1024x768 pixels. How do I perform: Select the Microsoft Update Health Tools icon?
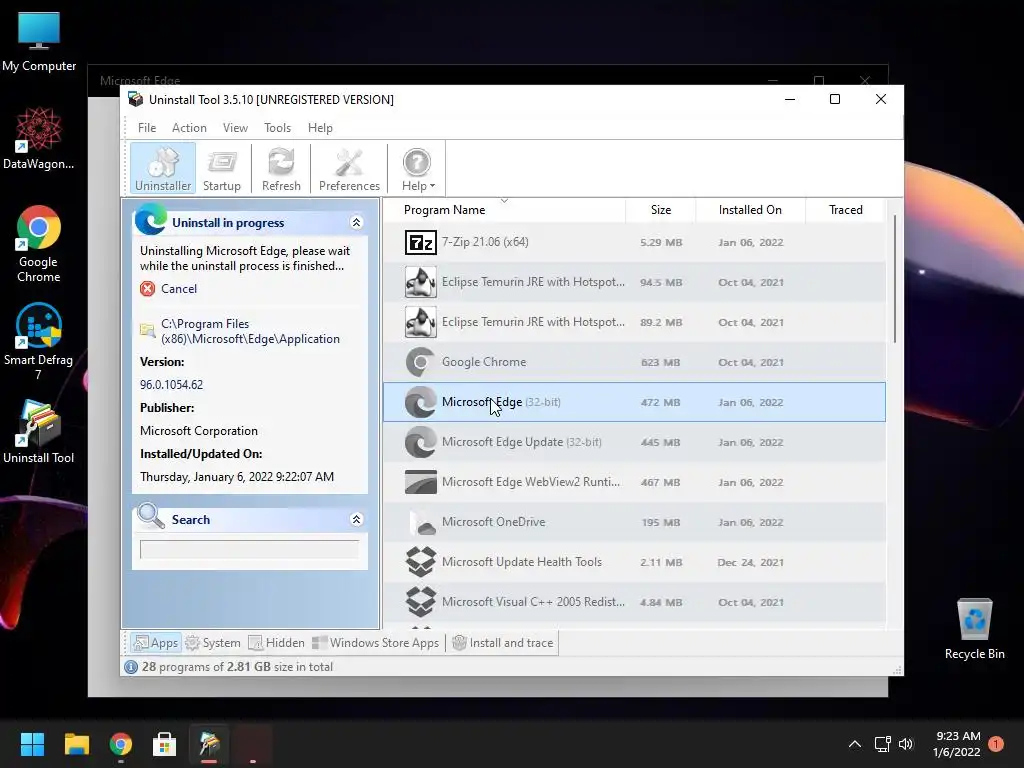coord(421,562)
